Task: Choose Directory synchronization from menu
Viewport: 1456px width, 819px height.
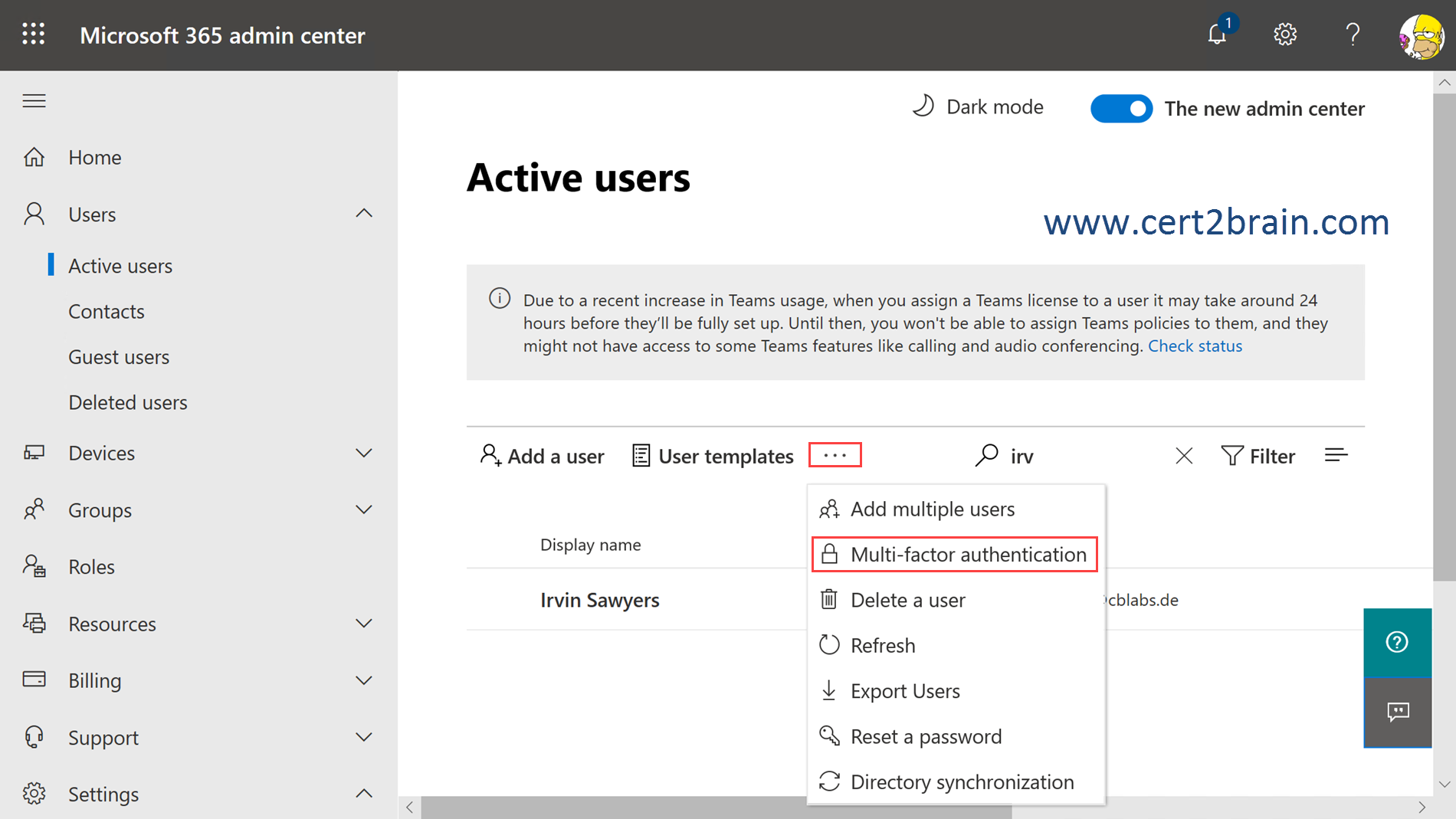Action: pyautogui.click(x=956, y=781)
